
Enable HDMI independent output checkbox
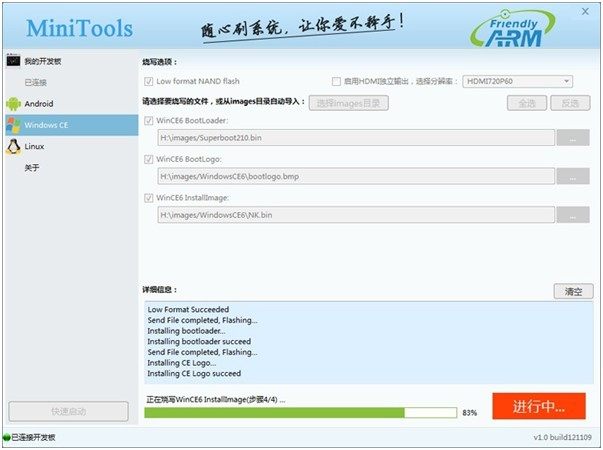coord(336,82)
